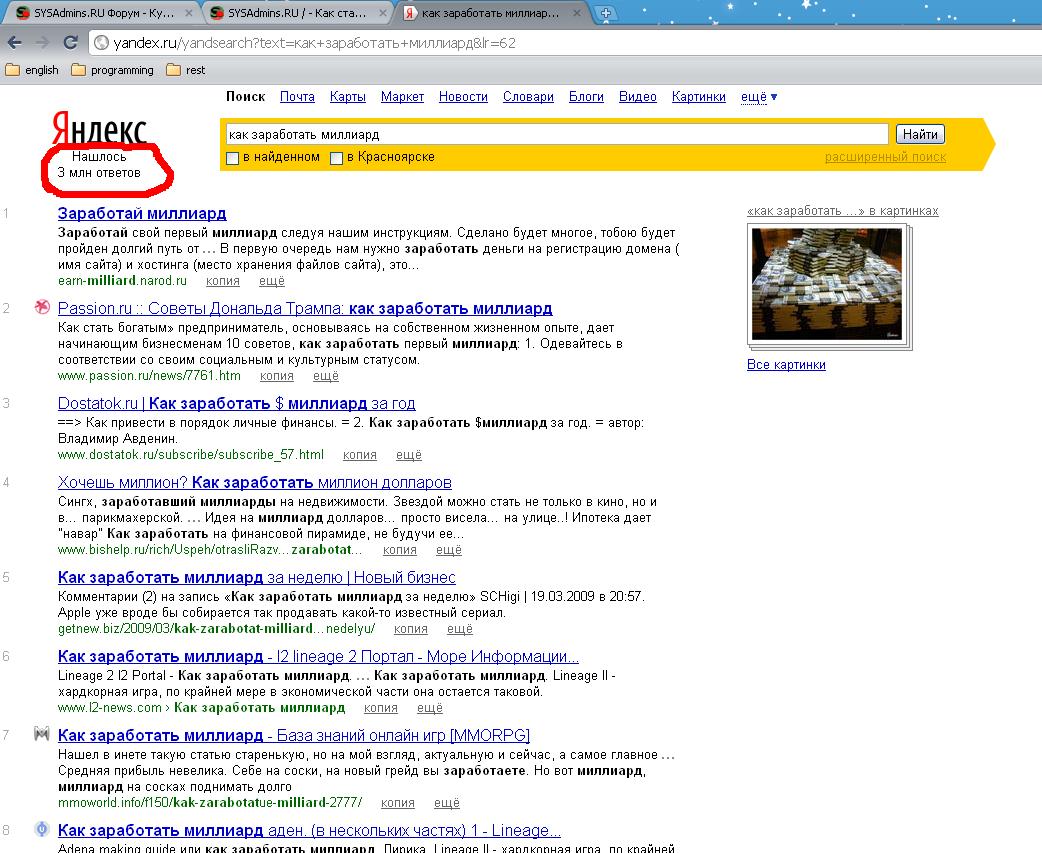
Task: Expand 'ещё' under passion.ru result
Action: [x=326, y=376]
